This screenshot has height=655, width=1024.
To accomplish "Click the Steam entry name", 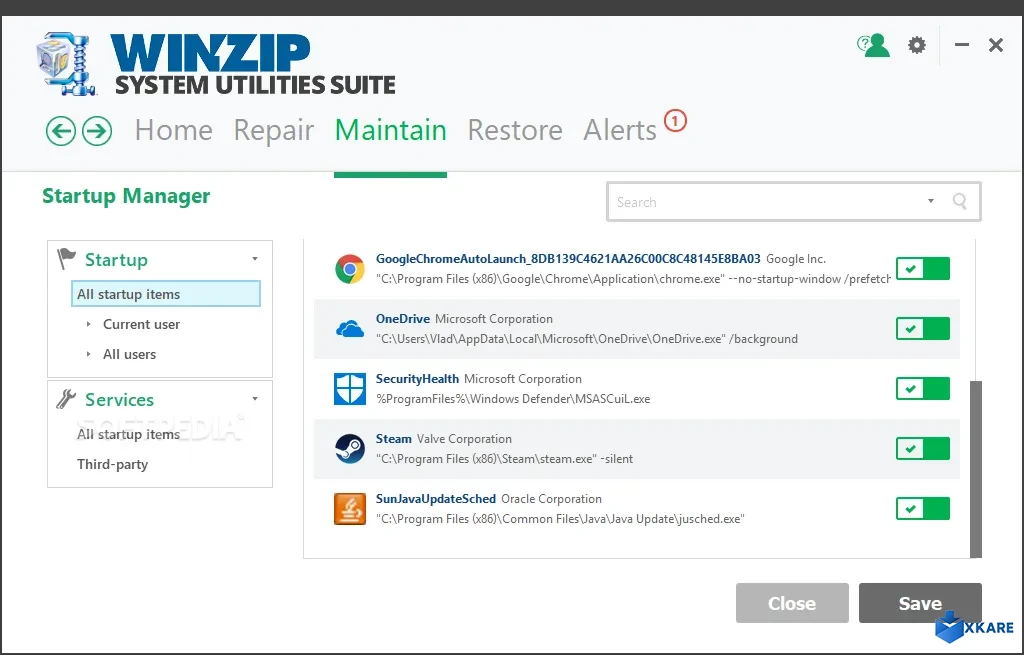I will (x=393, y=439).
